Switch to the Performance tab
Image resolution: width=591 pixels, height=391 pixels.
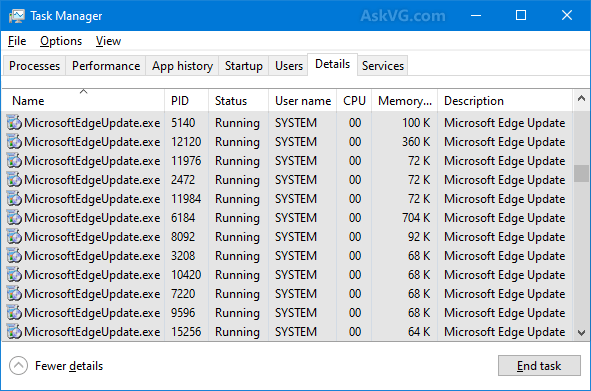click(x=106, y=66)
